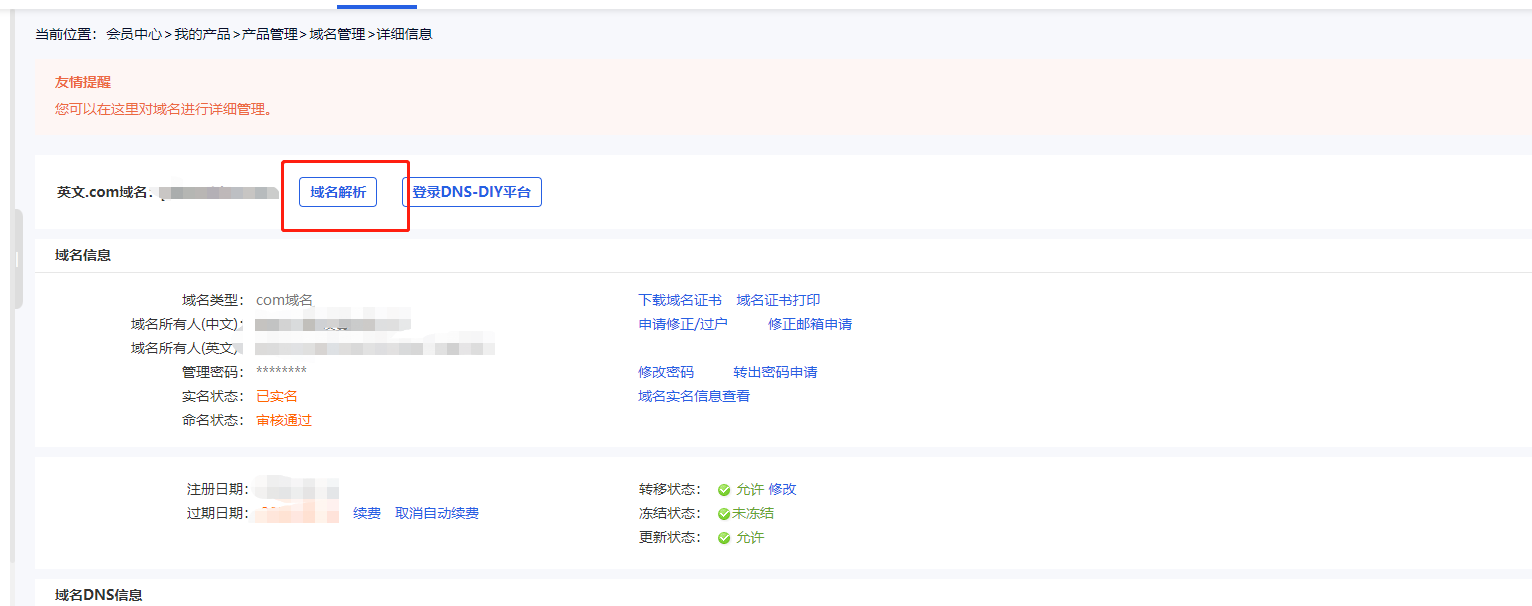Image resolution: width=1532 pixels, height=606 pixels.
Task: Open the 域名证书打印 link
Action: tap(778, 300)
